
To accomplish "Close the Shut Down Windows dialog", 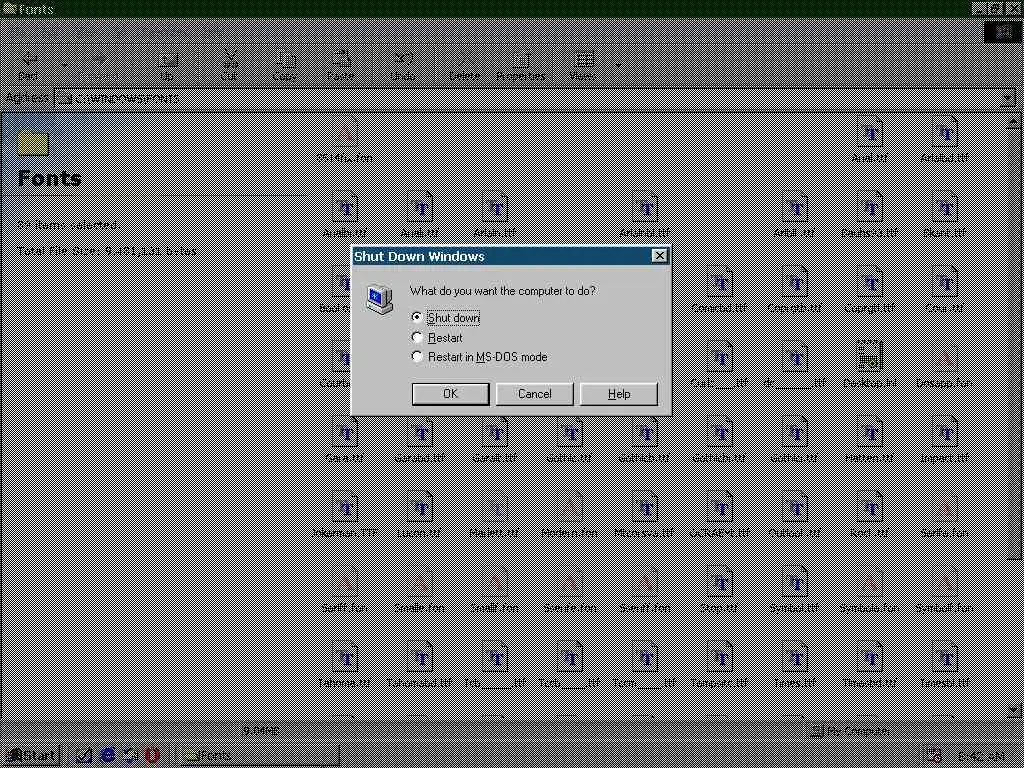I will 660,256.
